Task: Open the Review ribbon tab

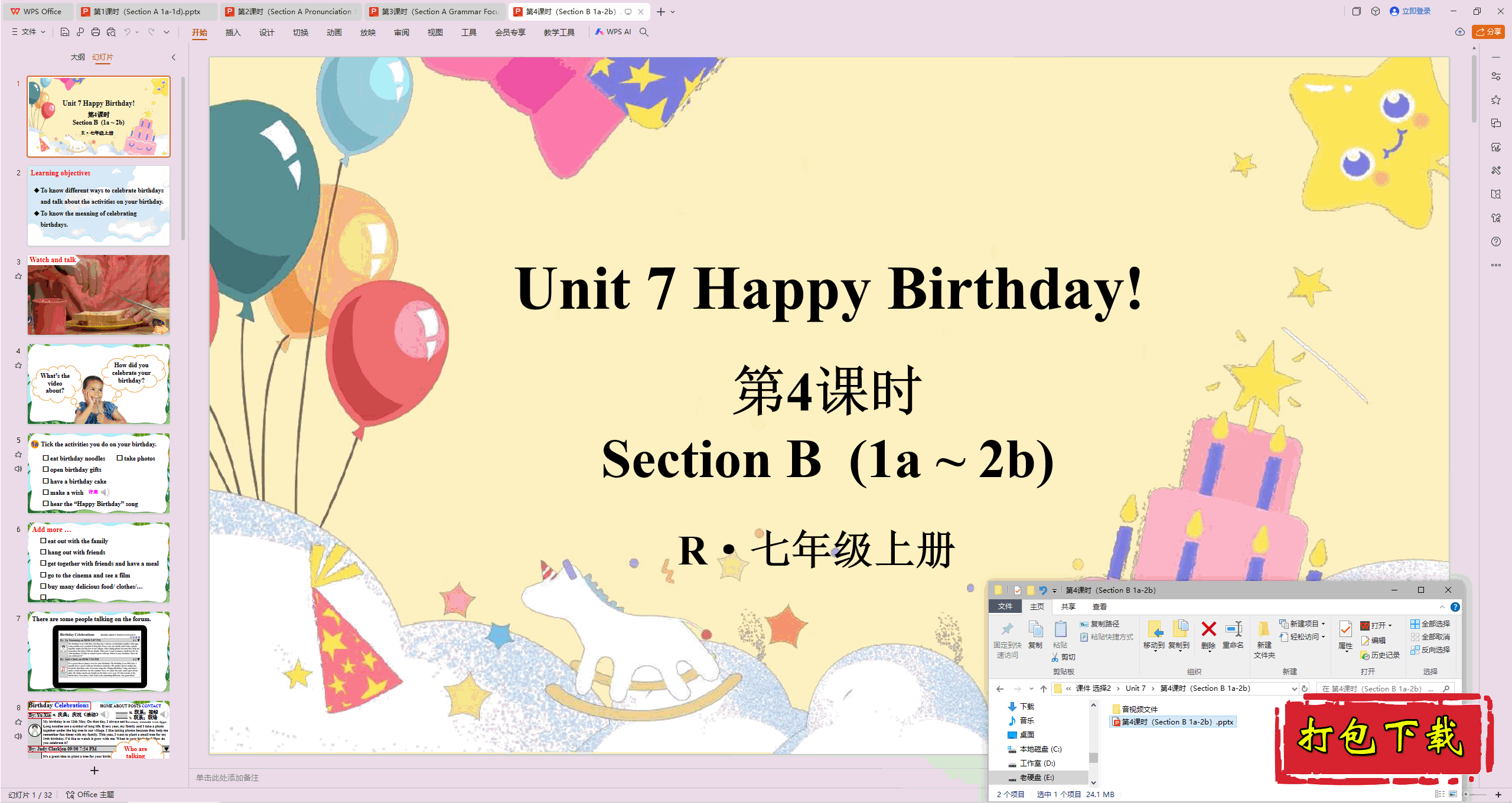Action: click(402, 32)
